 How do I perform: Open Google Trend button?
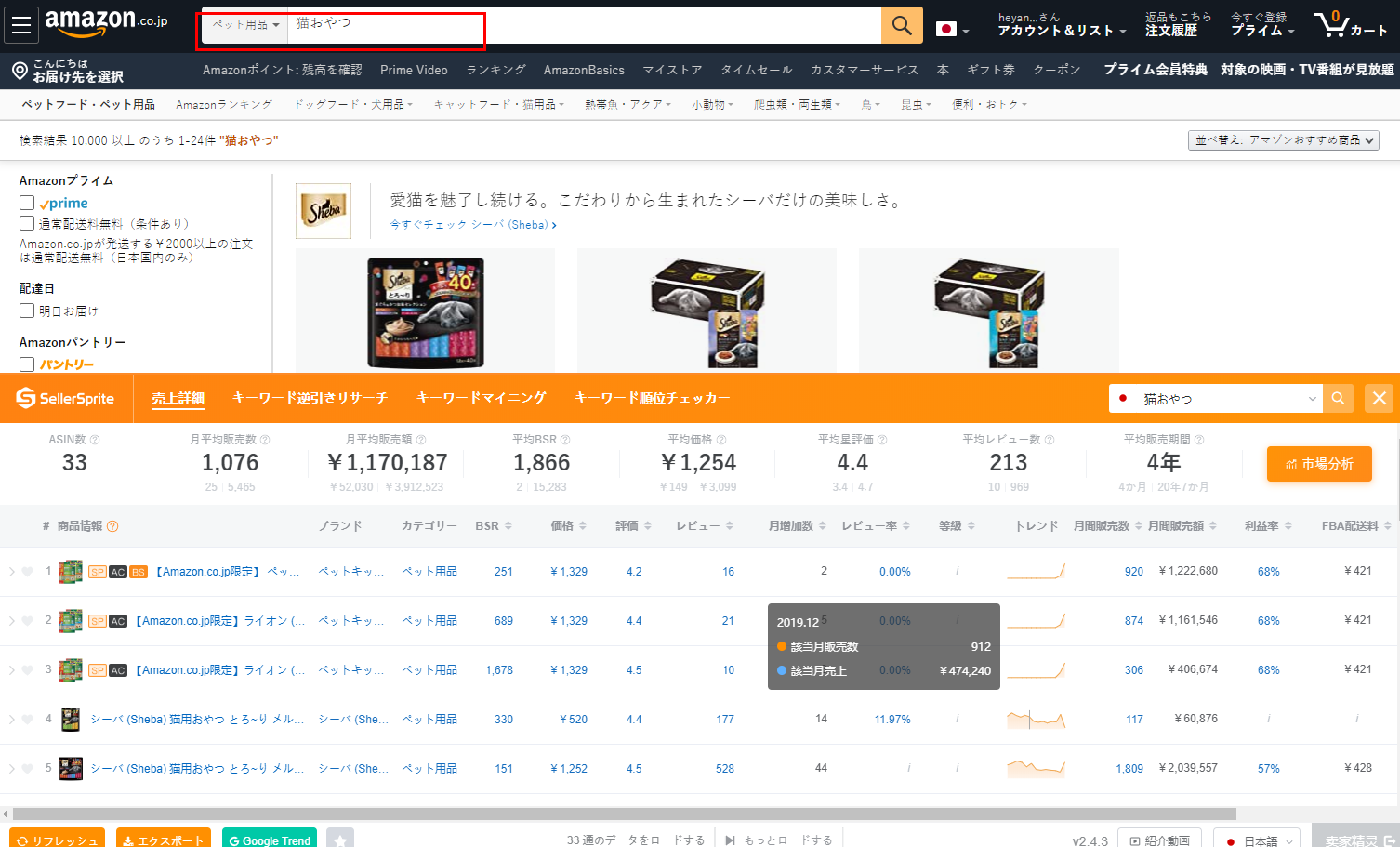(x=270, y=840)
